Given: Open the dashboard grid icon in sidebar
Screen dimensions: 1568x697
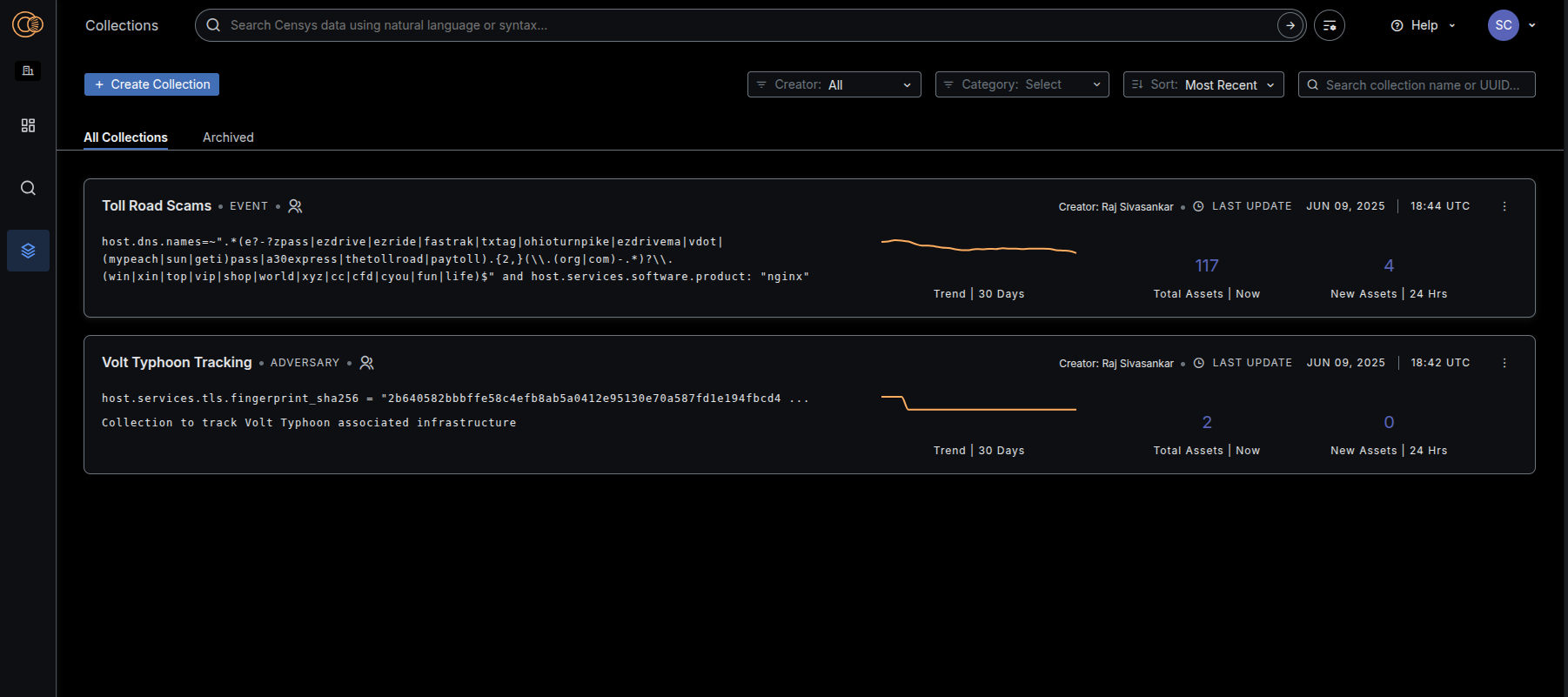Looking at the screenshot, I should click(28, 125).
